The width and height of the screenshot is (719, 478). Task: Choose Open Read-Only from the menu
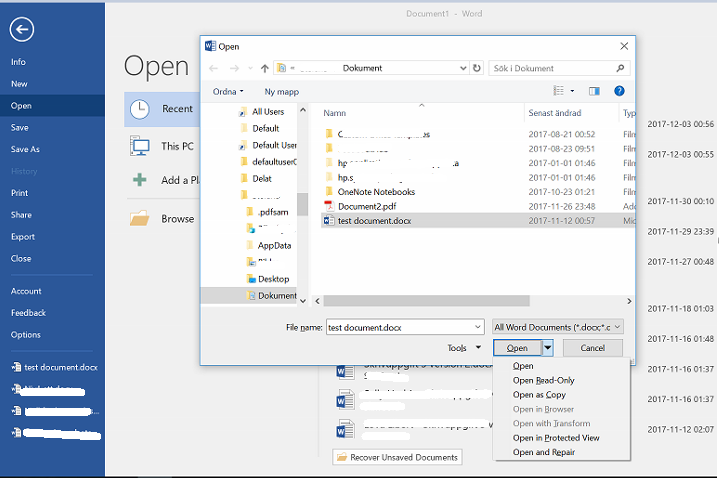click(543, 380)
